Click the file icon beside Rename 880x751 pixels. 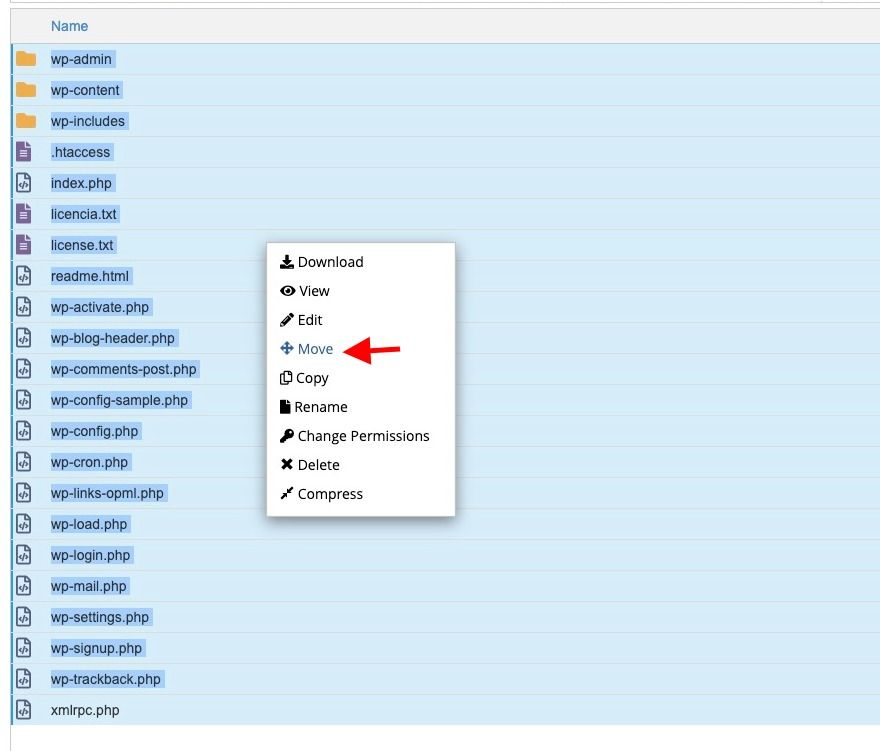(x=285, y=406)
